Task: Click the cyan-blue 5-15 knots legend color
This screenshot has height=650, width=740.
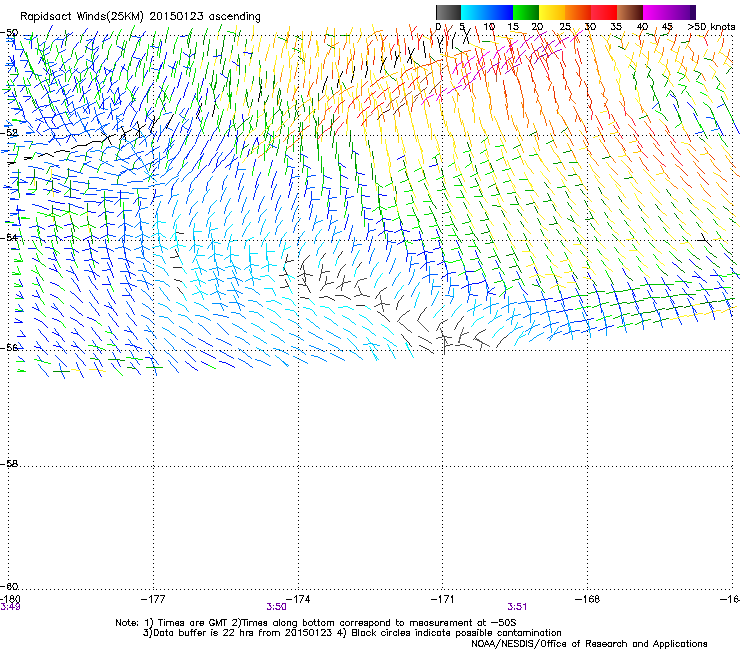Action: pyautogui.click(x=487, y=12)
